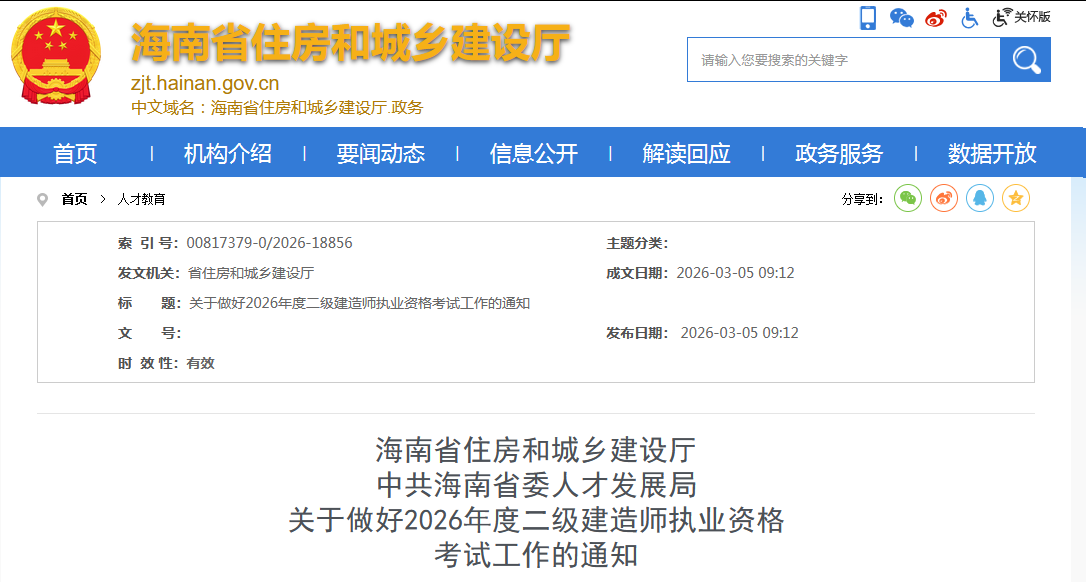Click the search magnifier icon
1086x582 pixels.
(1025, 59)
